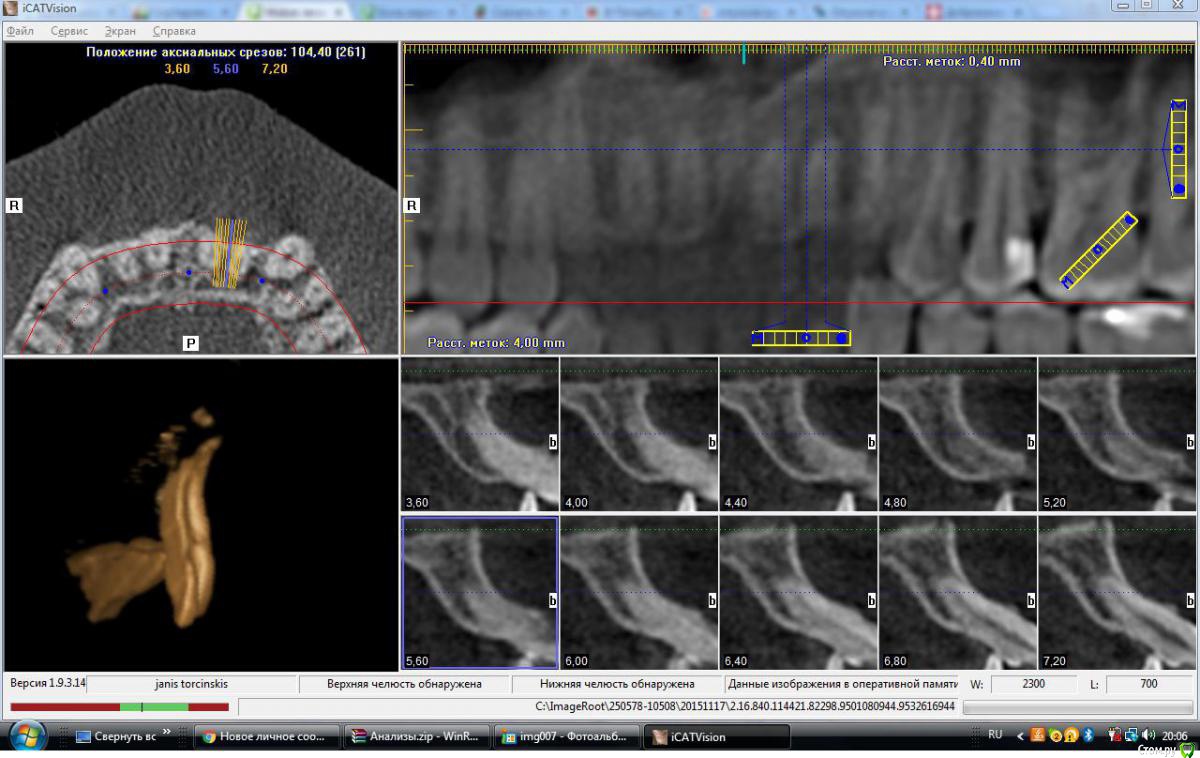The height and width of the screenshot is (758, 1200).
Task: Open the Сервис menu
Action: [x=69, y=31]
